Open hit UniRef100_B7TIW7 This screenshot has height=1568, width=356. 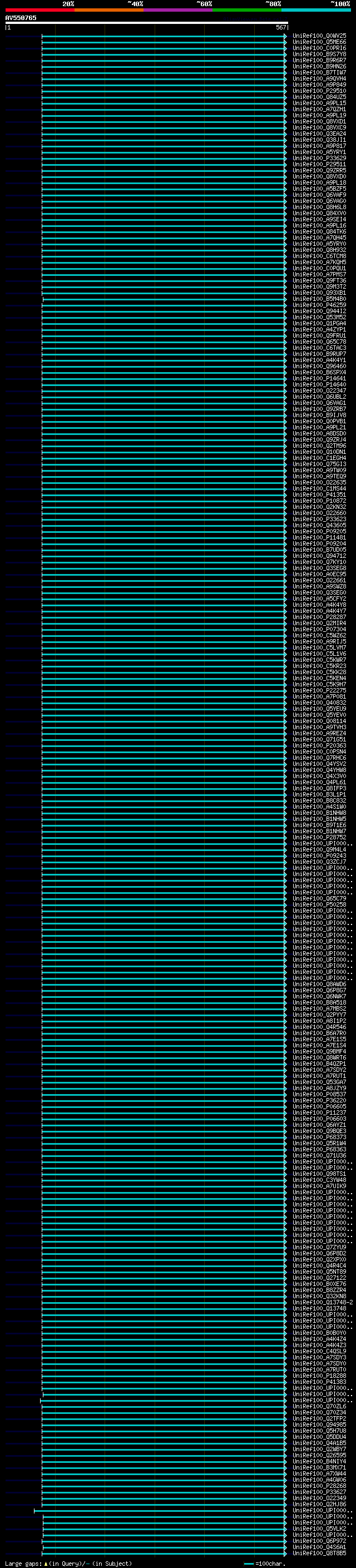[x=319, y=72]
